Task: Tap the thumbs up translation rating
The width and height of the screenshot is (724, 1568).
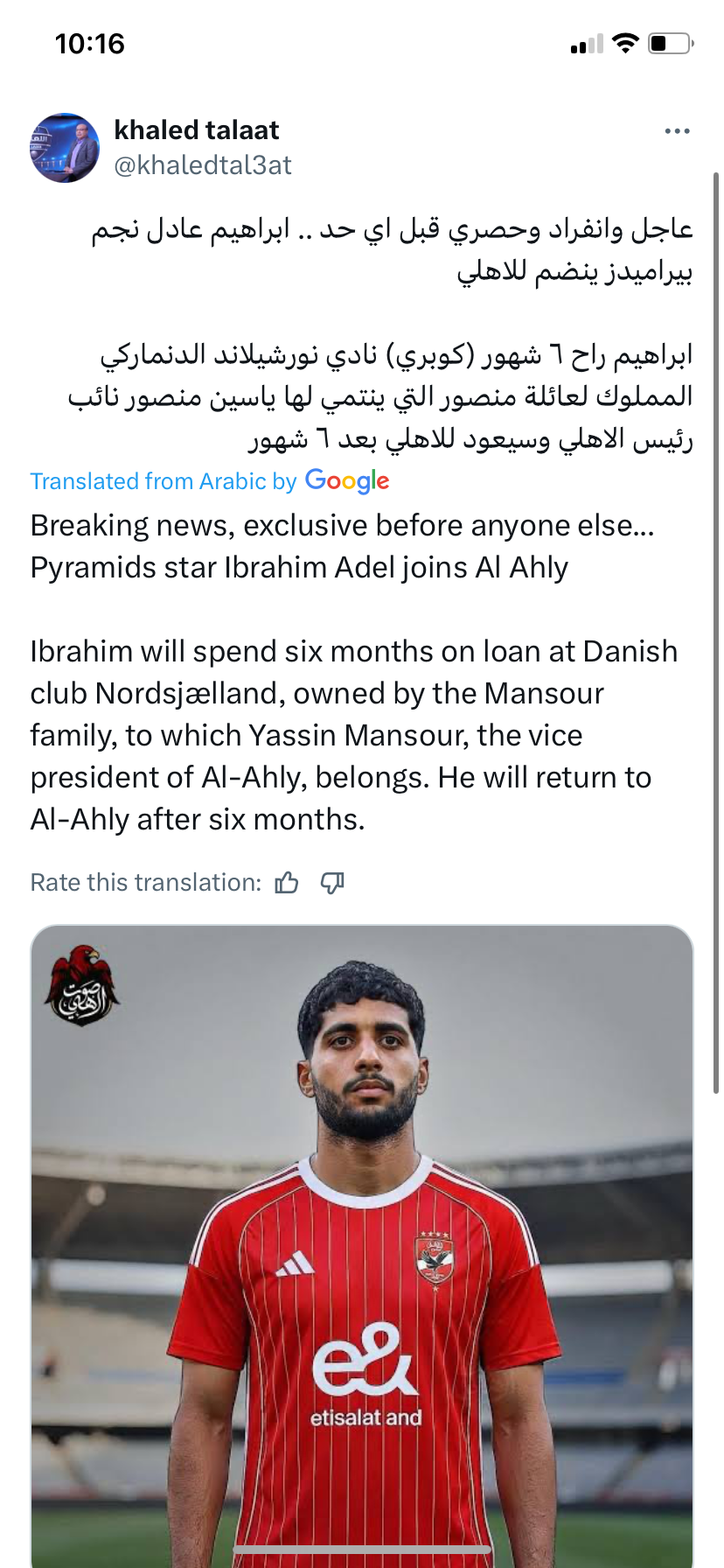Action: pos(287,883)
